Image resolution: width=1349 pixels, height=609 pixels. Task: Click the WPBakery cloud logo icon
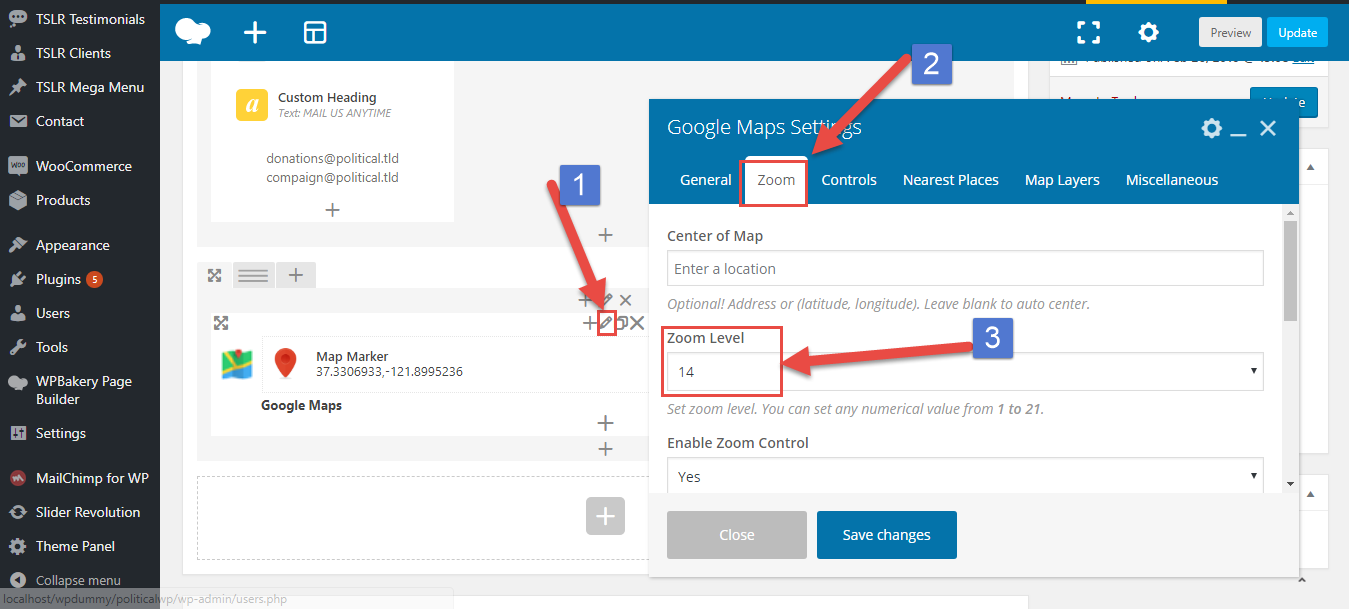tap(192, 32)
